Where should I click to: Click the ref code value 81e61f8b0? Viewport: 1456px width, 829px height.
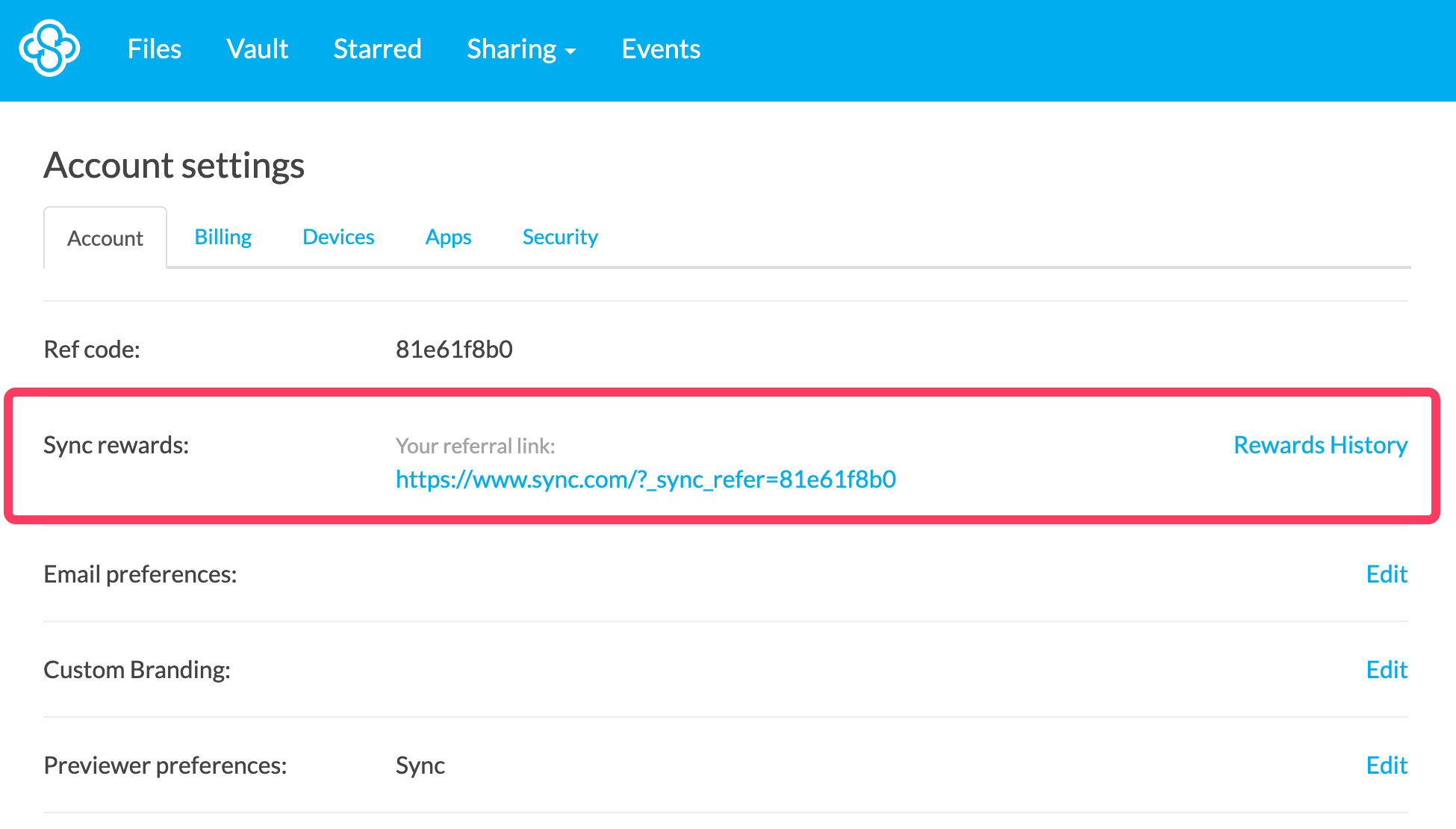(x=453, y=350)
